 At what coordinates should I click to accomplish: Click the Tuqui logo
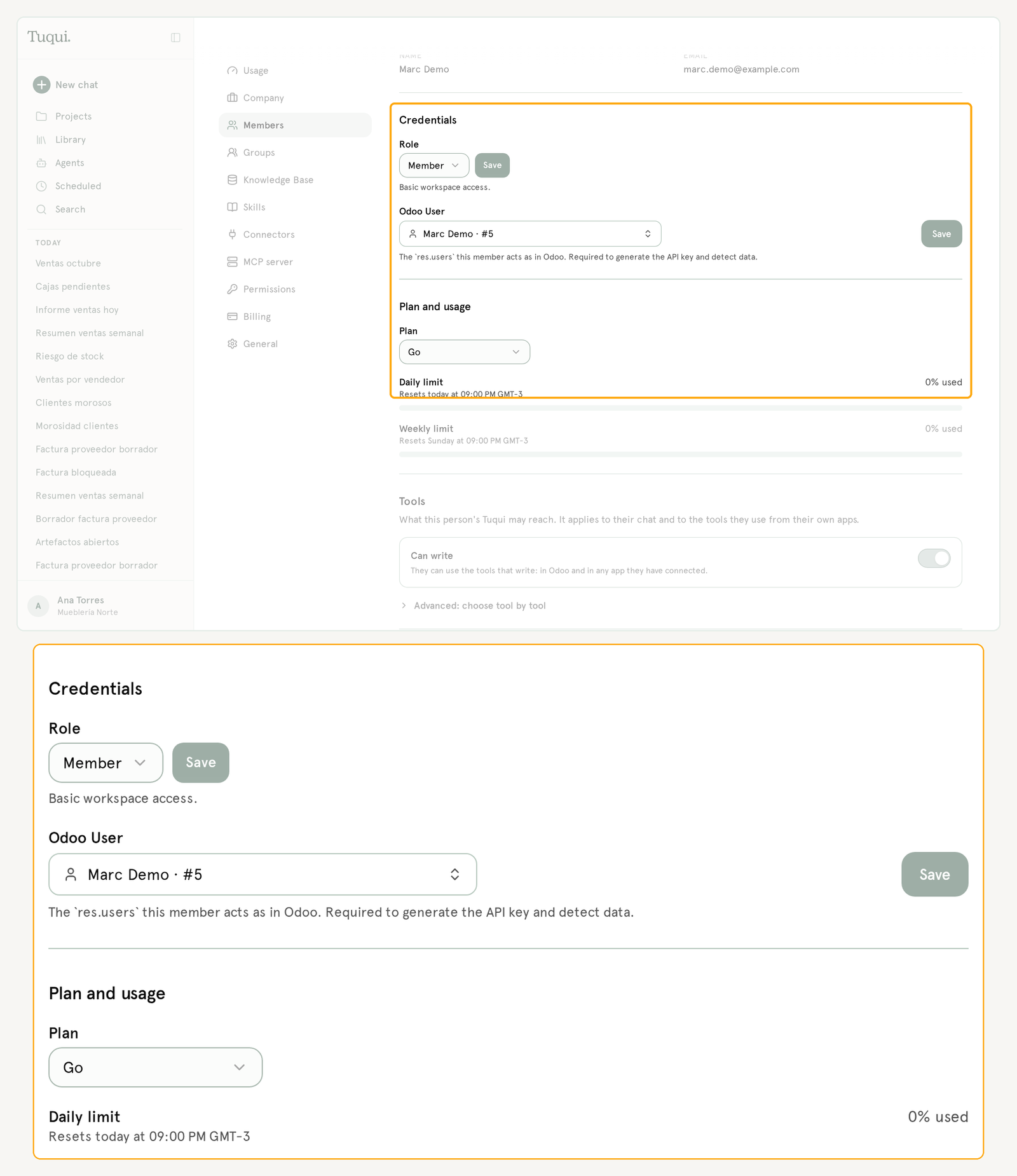coord(49,38)
